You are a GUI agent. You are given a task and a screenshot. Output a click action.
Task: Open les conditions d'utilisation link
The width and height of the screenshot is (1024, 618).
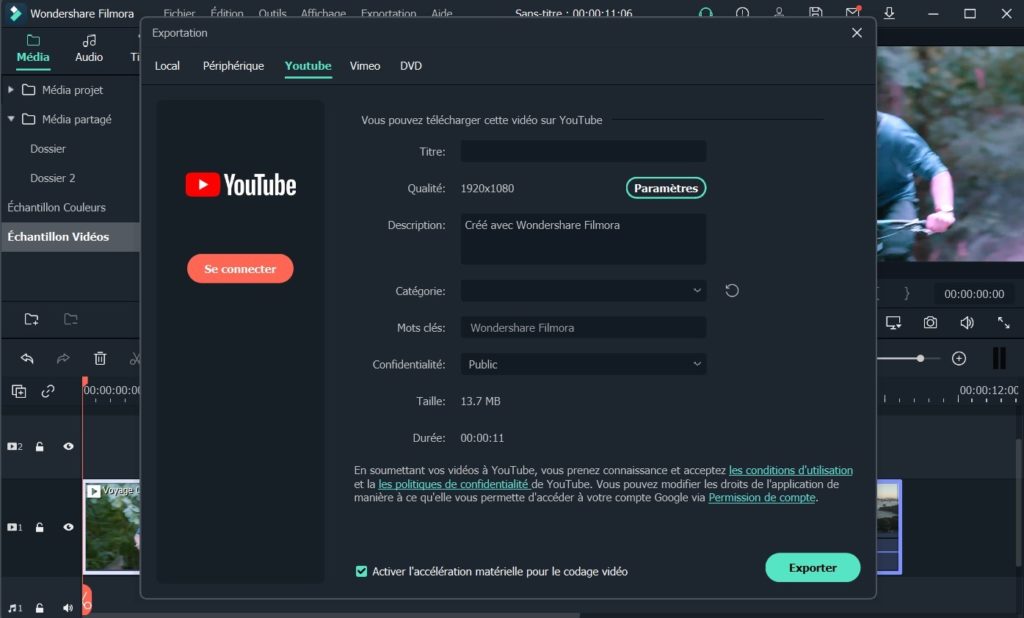tap(791, 470)
